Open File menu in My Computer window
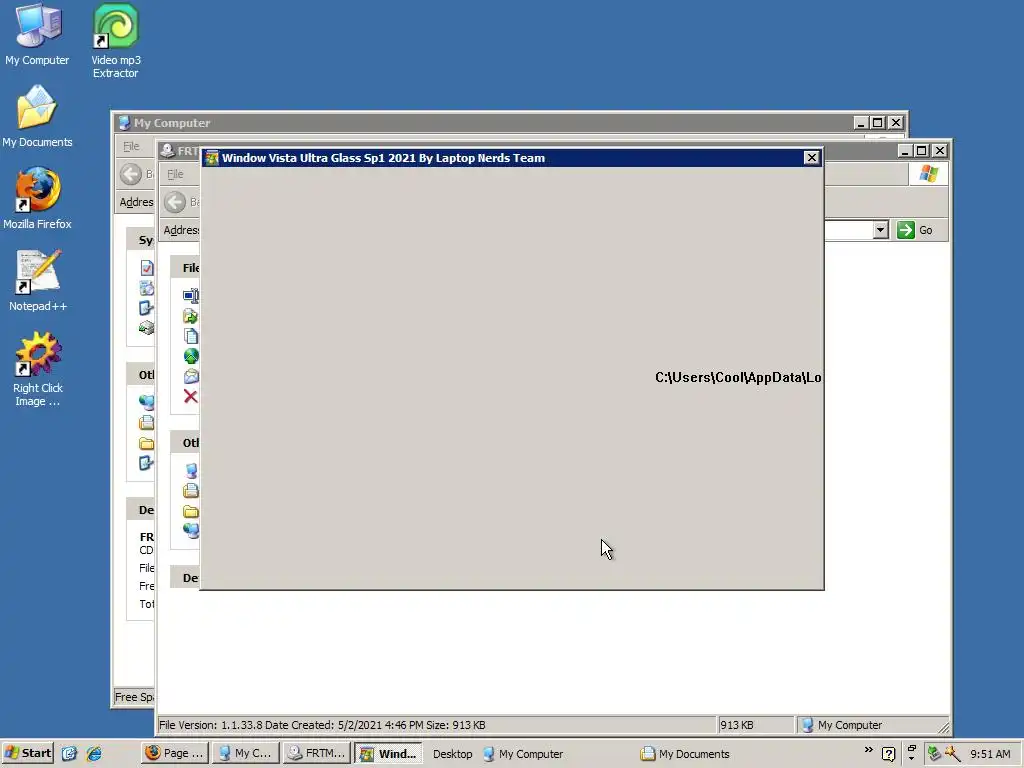The height and width of the screenshot is (768, 1024). coord(131,146)
